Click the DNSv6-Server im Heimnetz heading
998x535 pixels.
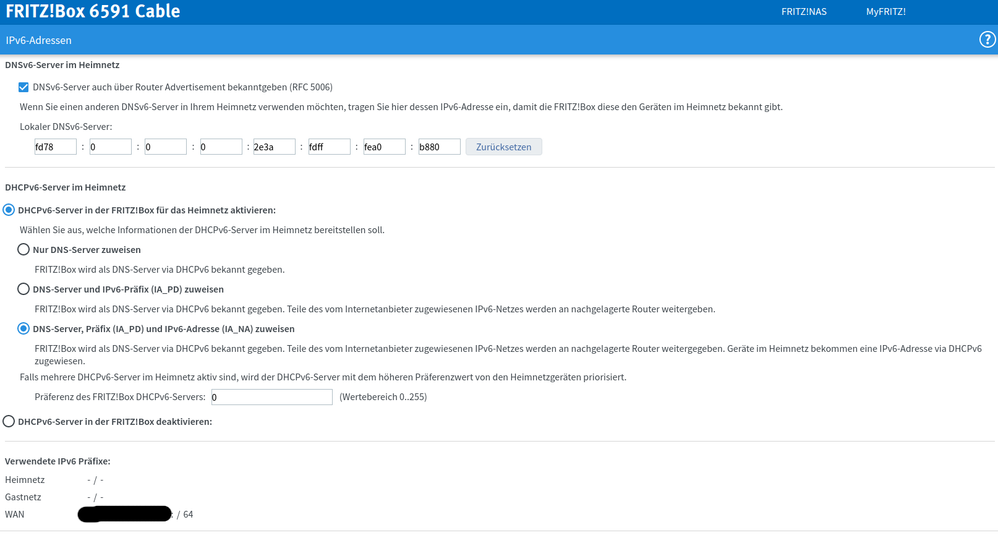(62, 65)
